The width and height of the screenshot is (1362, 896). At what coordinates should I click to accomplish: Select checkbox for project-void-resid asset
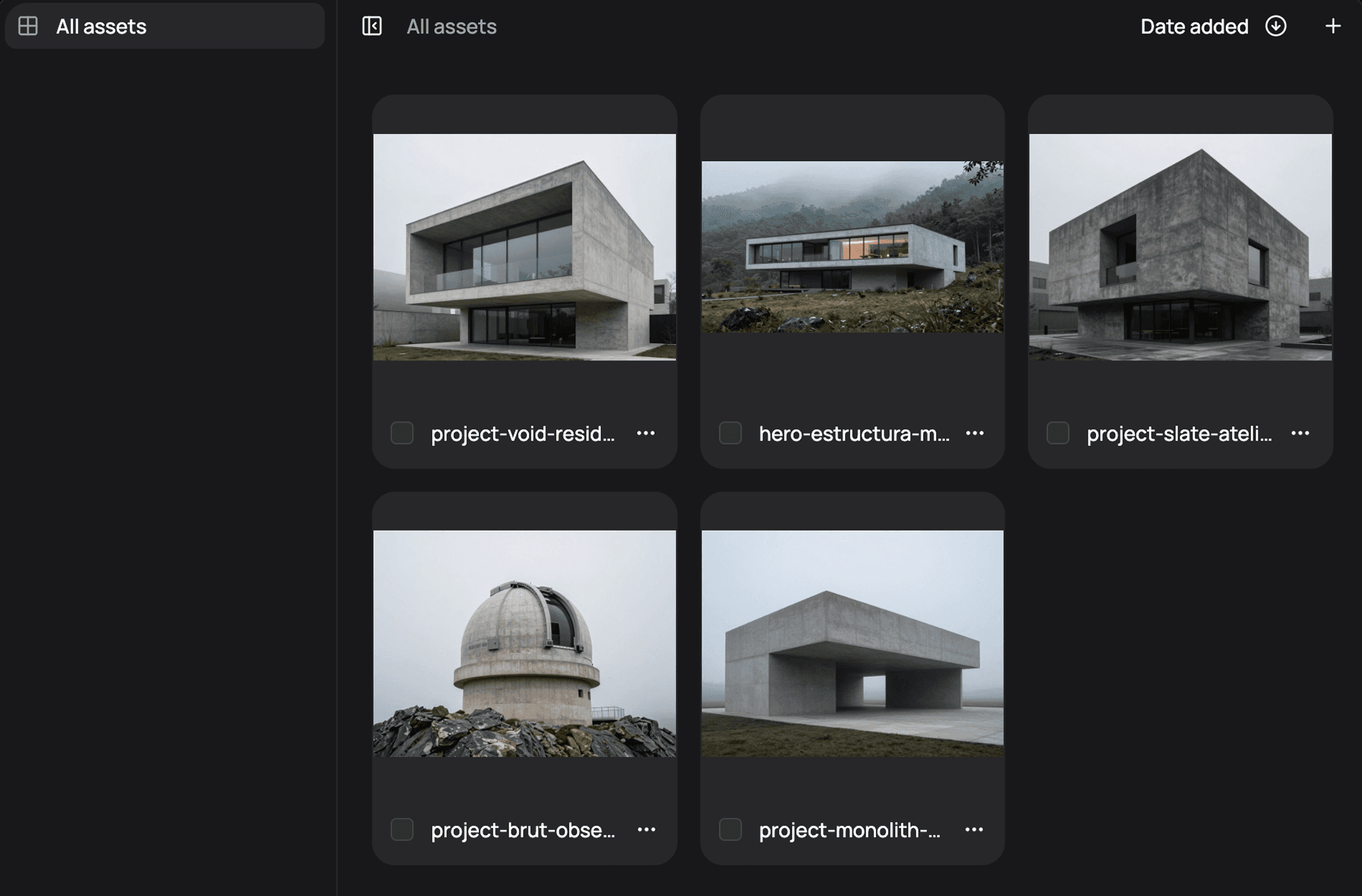tap(402, 433)
